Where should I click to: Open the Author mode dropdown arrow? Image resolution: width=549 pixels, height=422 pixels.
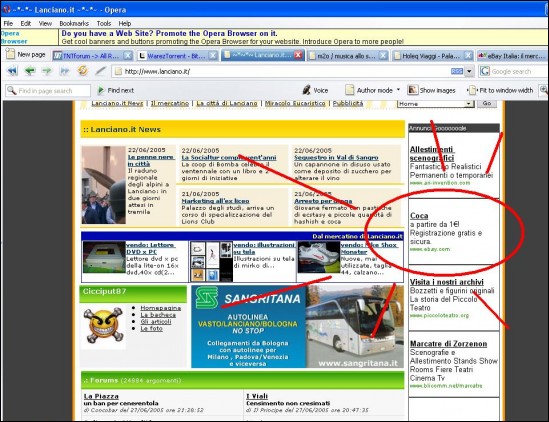pos(398,90)
